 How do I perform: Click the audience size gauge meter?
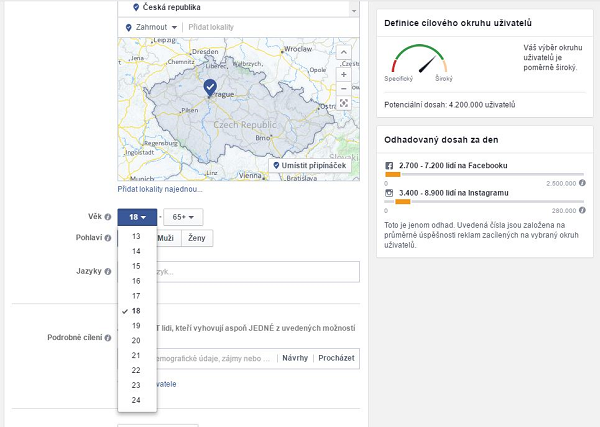(419, 59)
